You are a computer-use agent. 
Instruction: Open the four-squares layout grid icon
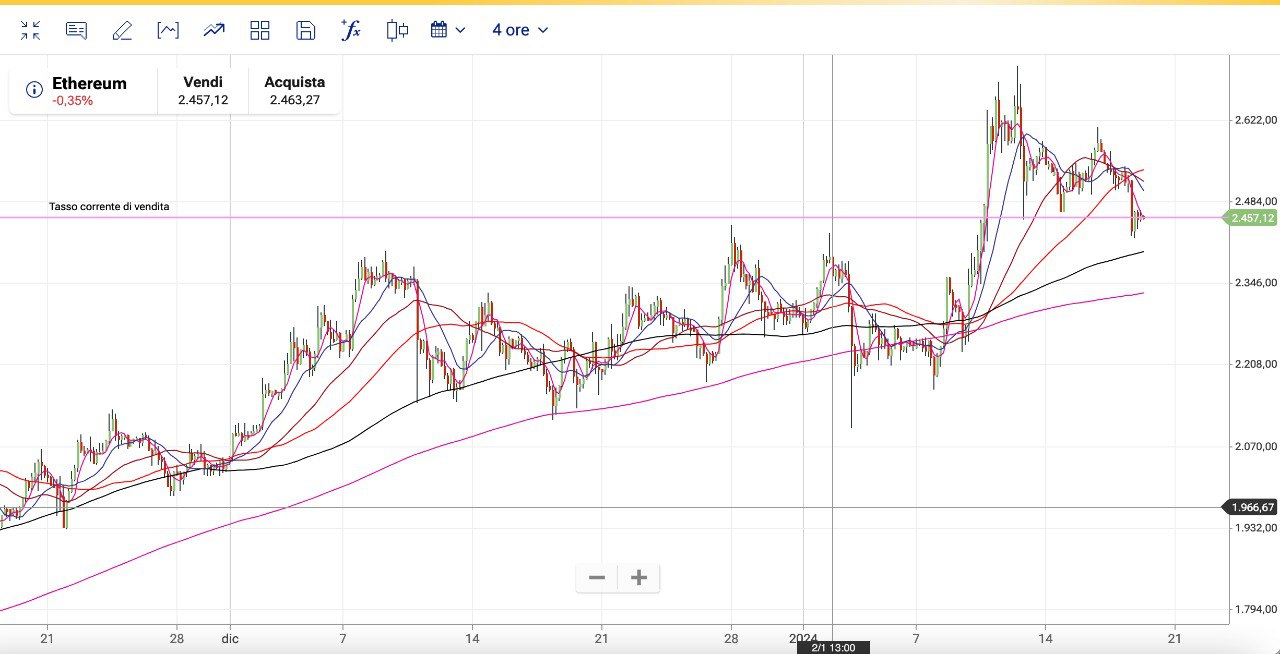pos(260,30)
